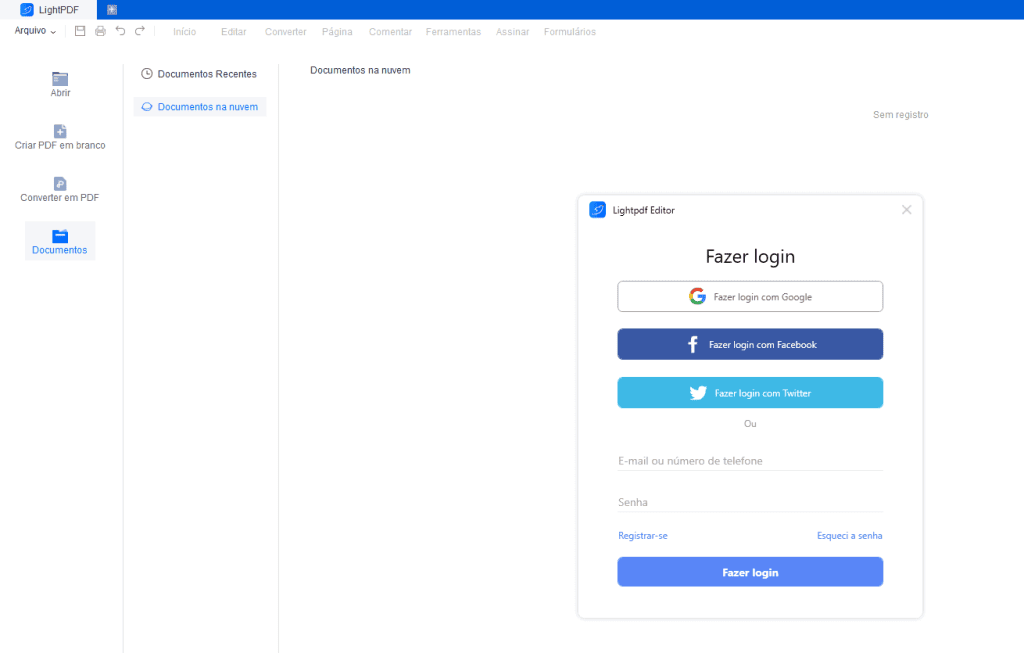Click the Lightpdf Editor dialog logo
This screenshot has width=1024, height=653.
(598, 210)
